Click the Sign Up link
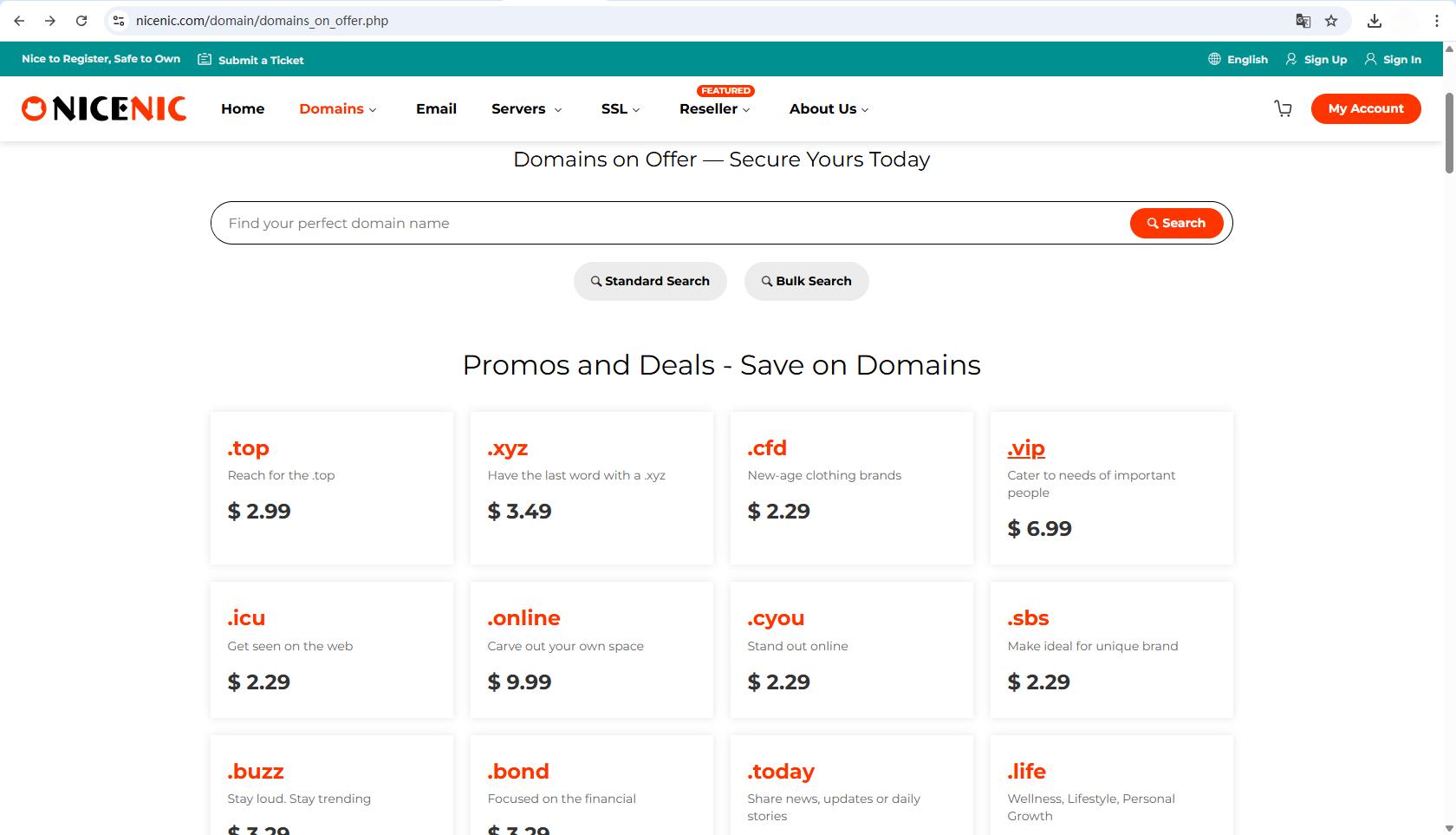 click(1316, 59)
